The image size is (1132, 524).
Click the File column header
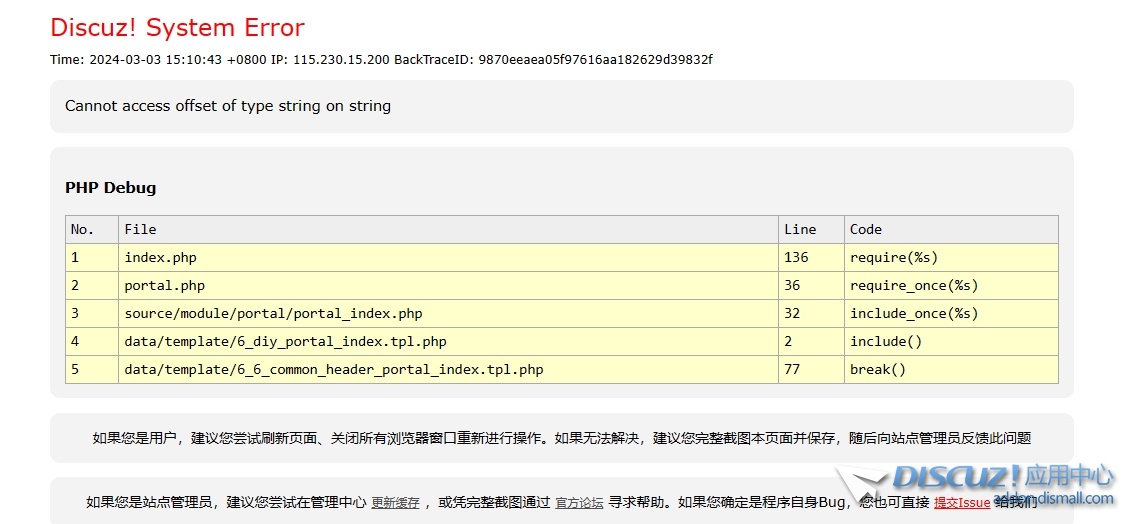[x=140, y=229]
